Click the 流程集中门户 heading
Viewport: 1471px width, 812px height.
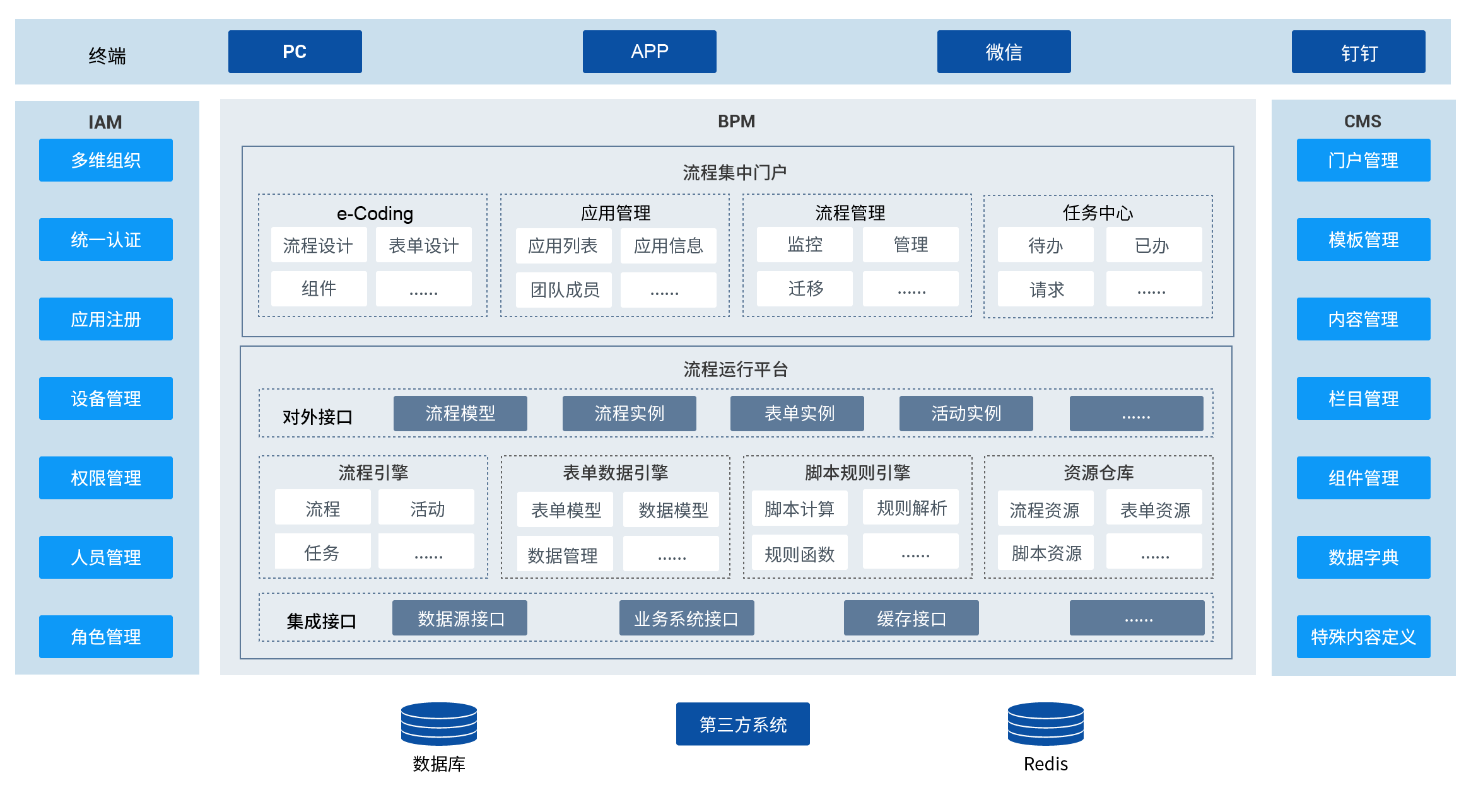(735, 172)
